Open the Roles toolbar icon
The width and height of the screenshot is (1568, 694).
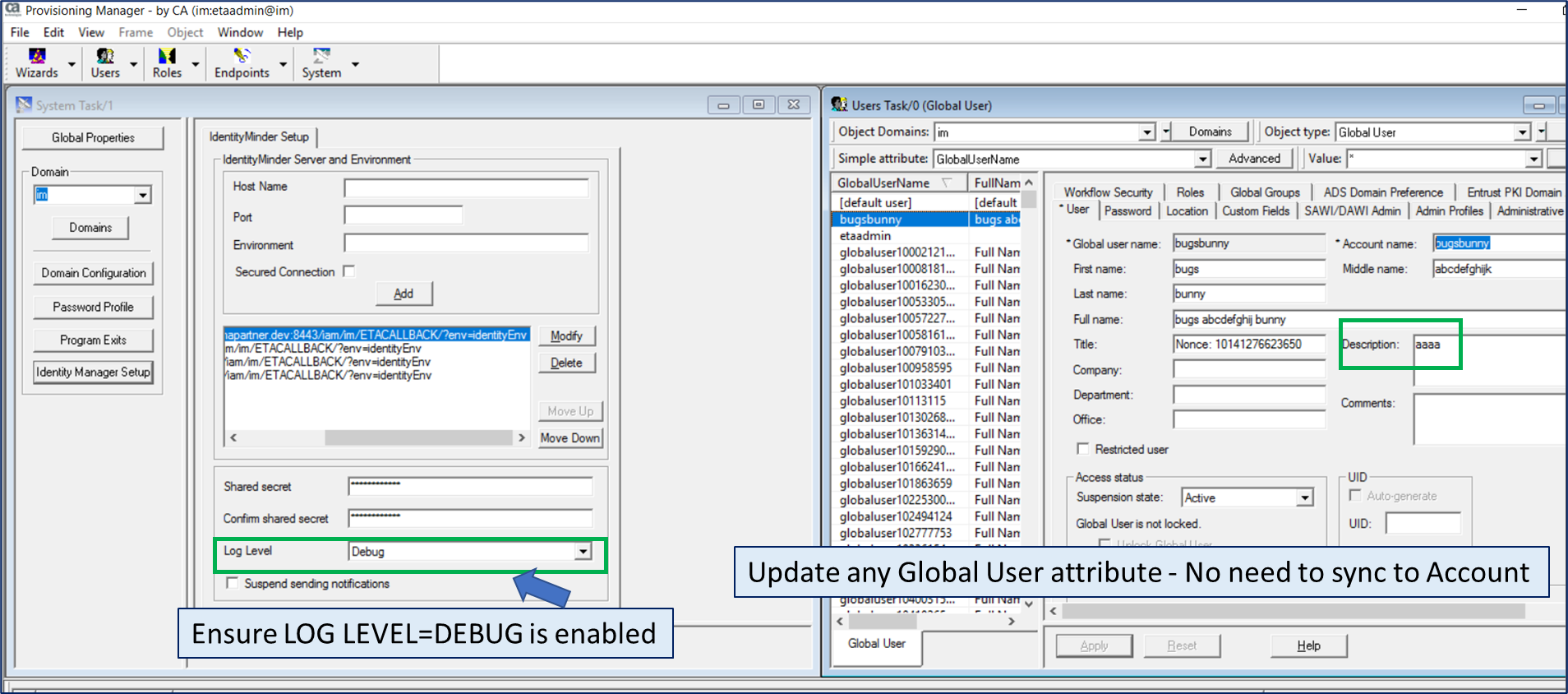tap(167, 56)
